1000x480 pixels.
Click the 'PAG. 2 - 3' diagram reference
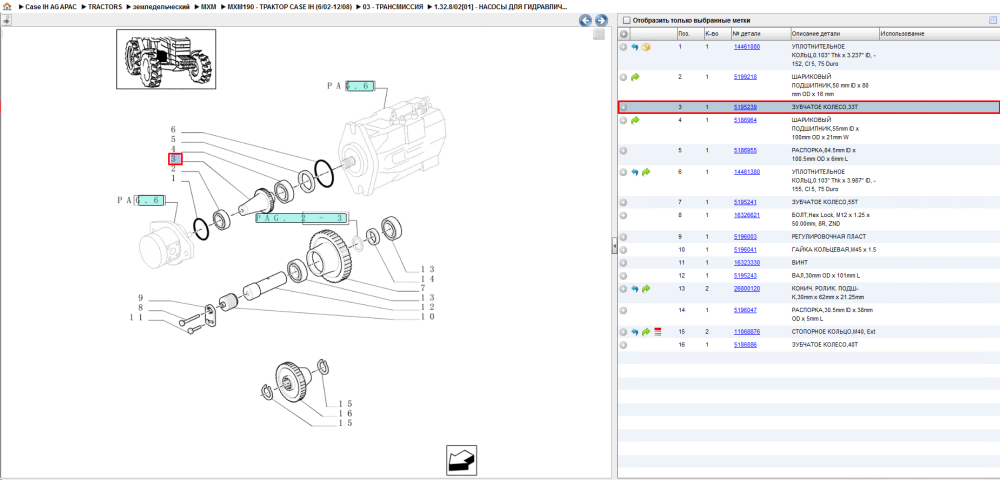302,218
